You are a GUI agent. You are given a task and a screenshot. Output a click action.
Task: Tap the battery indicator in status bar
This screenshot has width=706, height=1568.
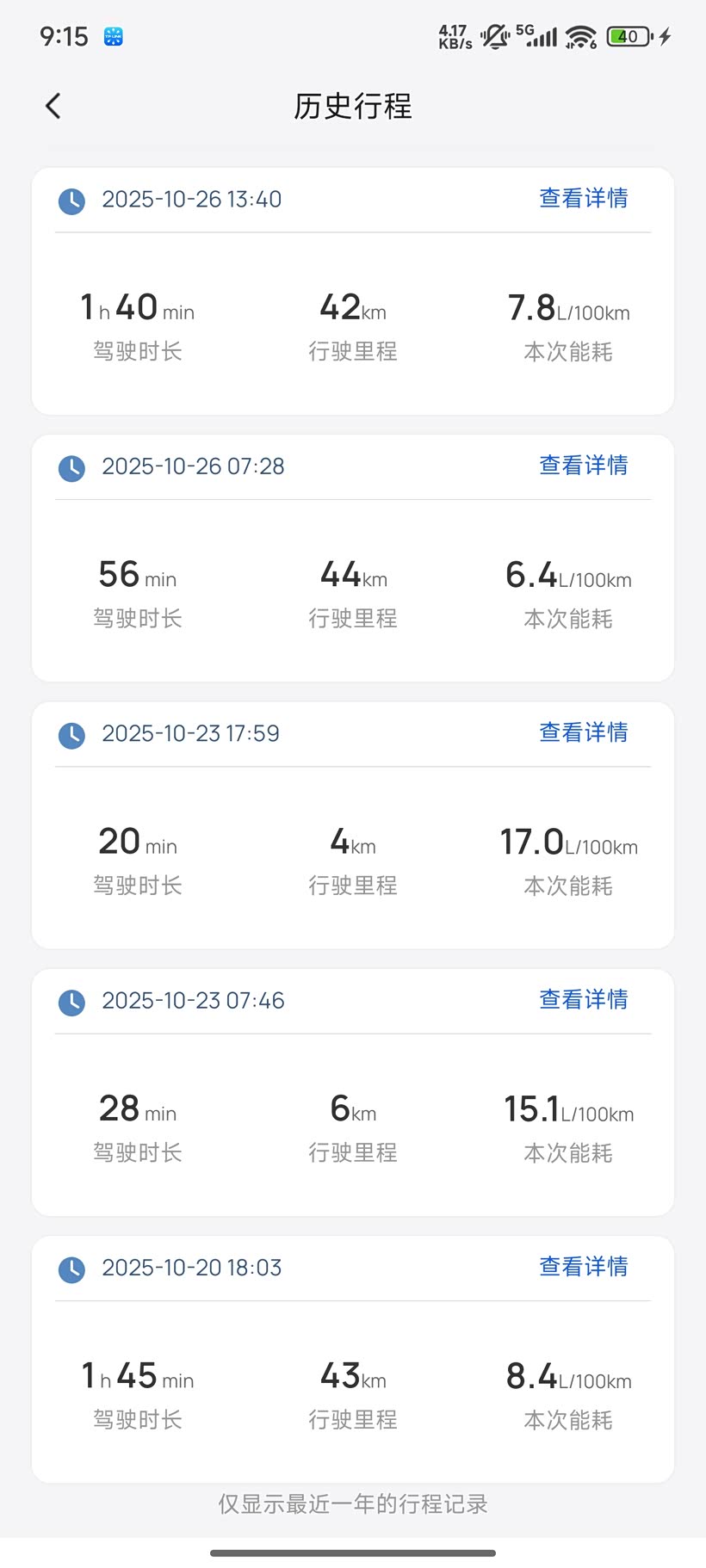(x=629, y=37)
